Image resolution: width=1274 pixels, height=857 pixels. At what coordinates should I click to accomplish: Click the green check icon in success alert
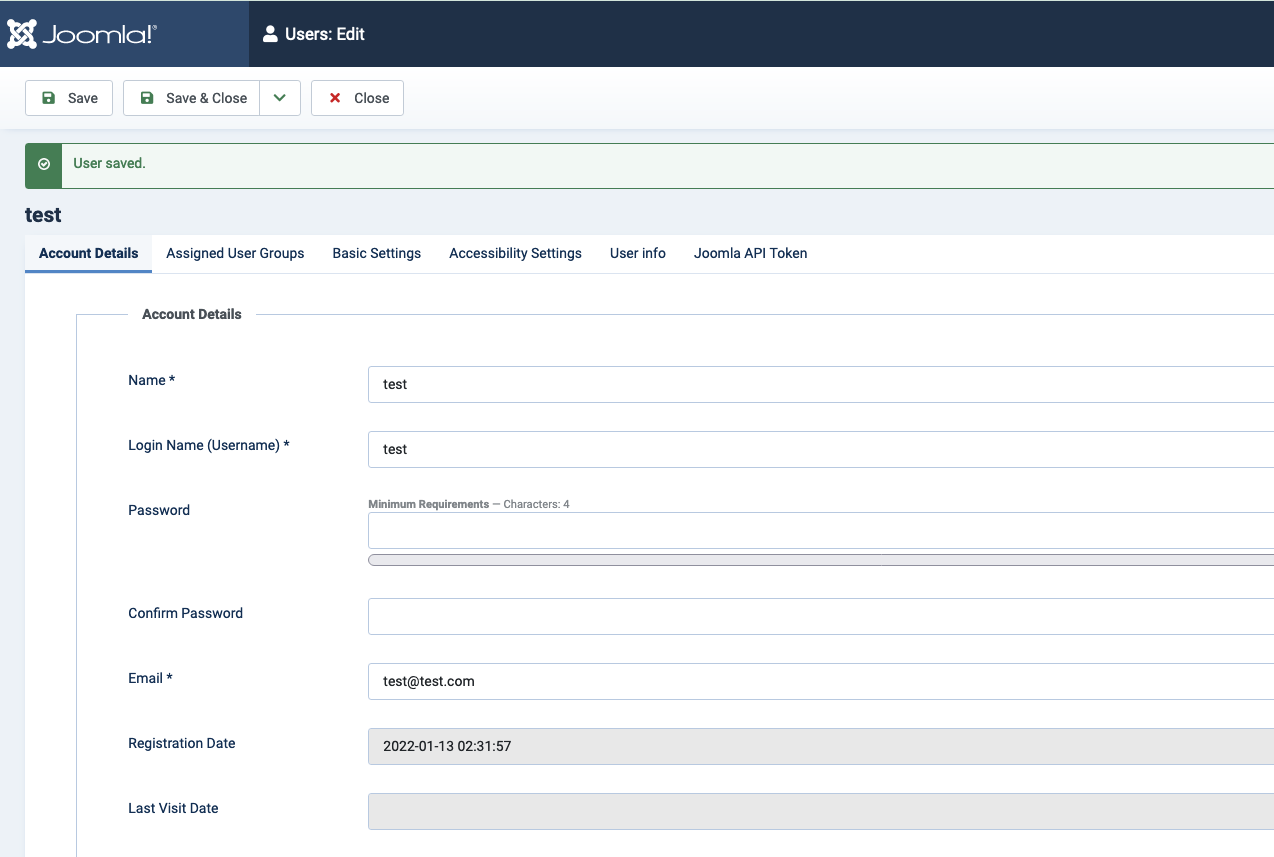(x=44, y=164)
